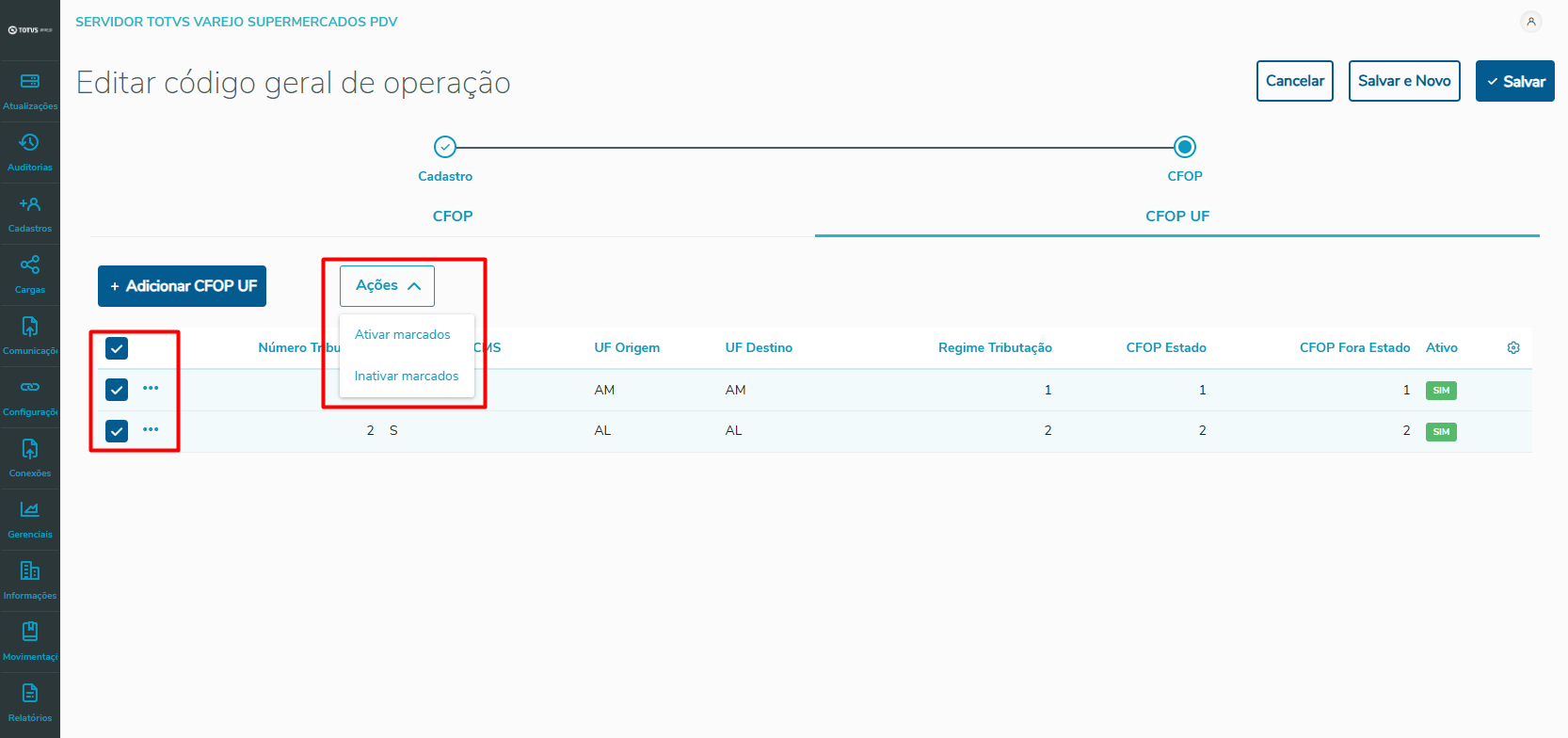1568x738 pixels.
Task: Sort by UF Destino column header
Action: point(759,347)
